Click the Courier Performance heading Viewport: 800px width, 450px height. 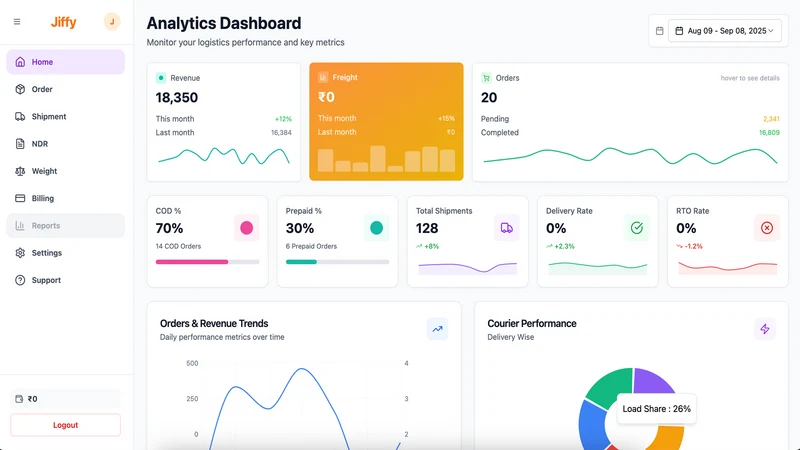(x=532, y=323)
